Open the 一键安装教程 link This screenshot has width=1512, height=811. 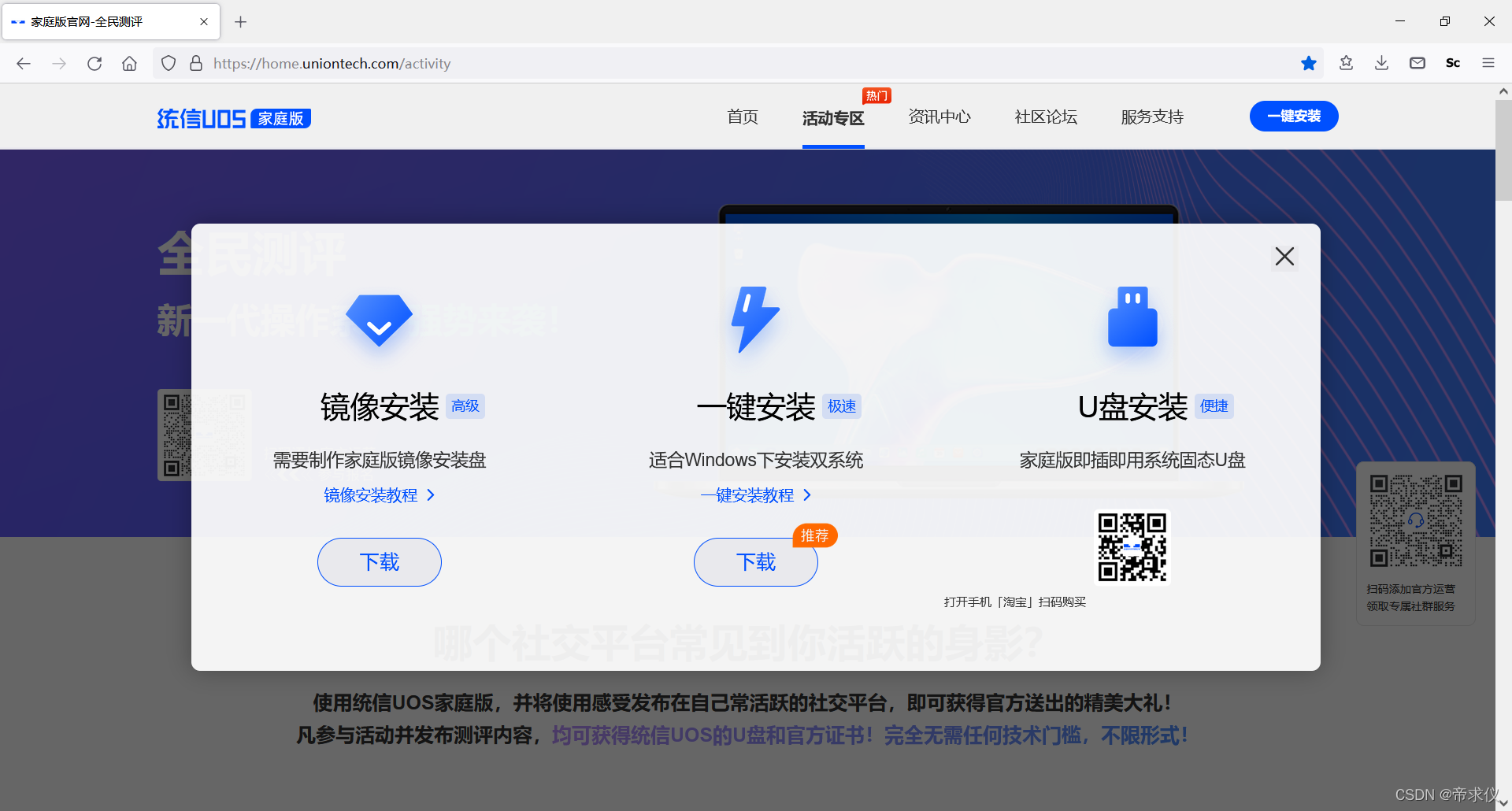pos(755,495)
